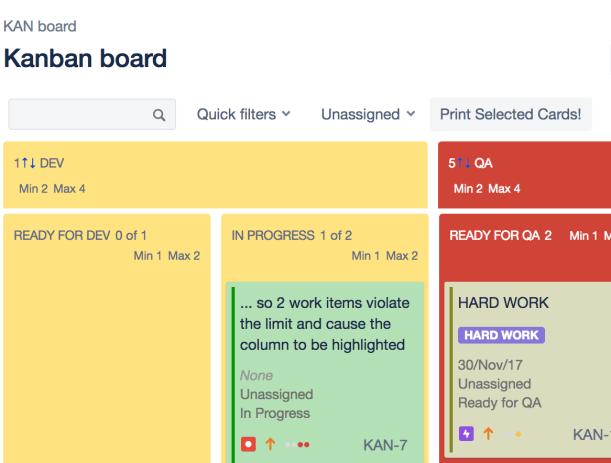This screenshot has height=463, width=611.
Task: Expand the Unassigned filter dropdown
Action: (367, 114)
